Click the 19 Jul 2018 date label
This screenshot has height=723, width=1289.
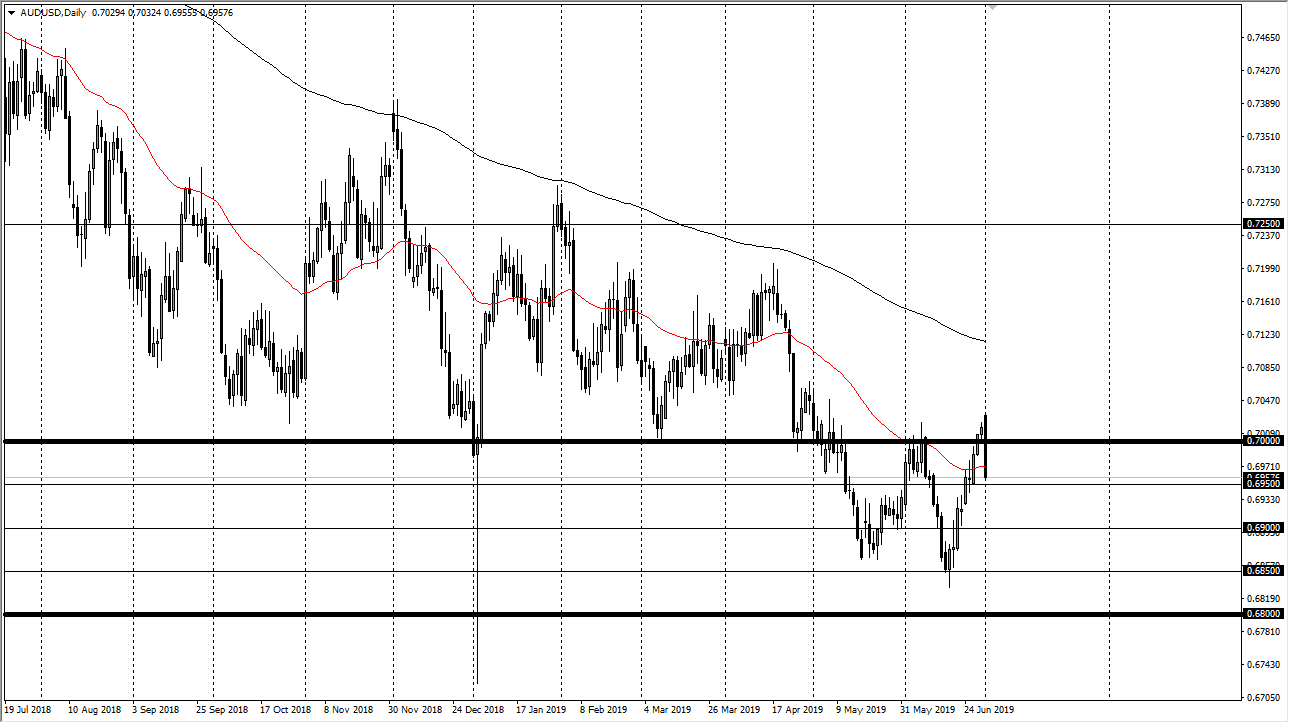pyautogui.click(x=29, y=710)
